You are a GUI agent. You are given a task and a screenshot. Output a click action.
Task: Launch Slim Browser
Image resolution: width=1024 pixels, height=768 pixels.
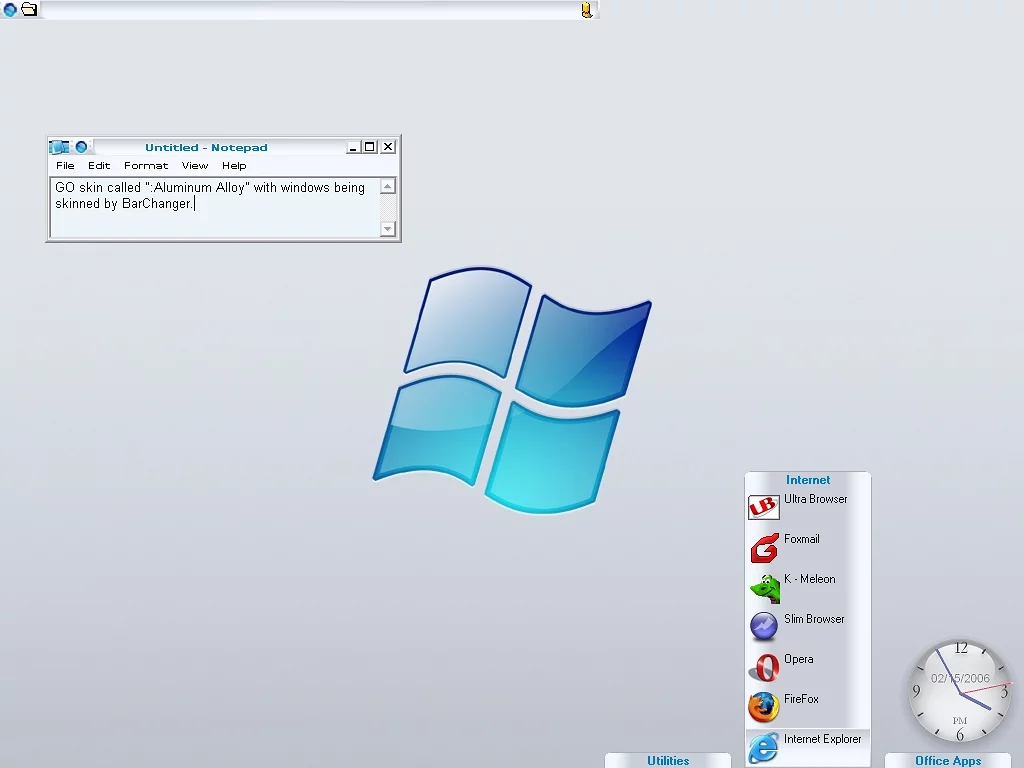764,627
